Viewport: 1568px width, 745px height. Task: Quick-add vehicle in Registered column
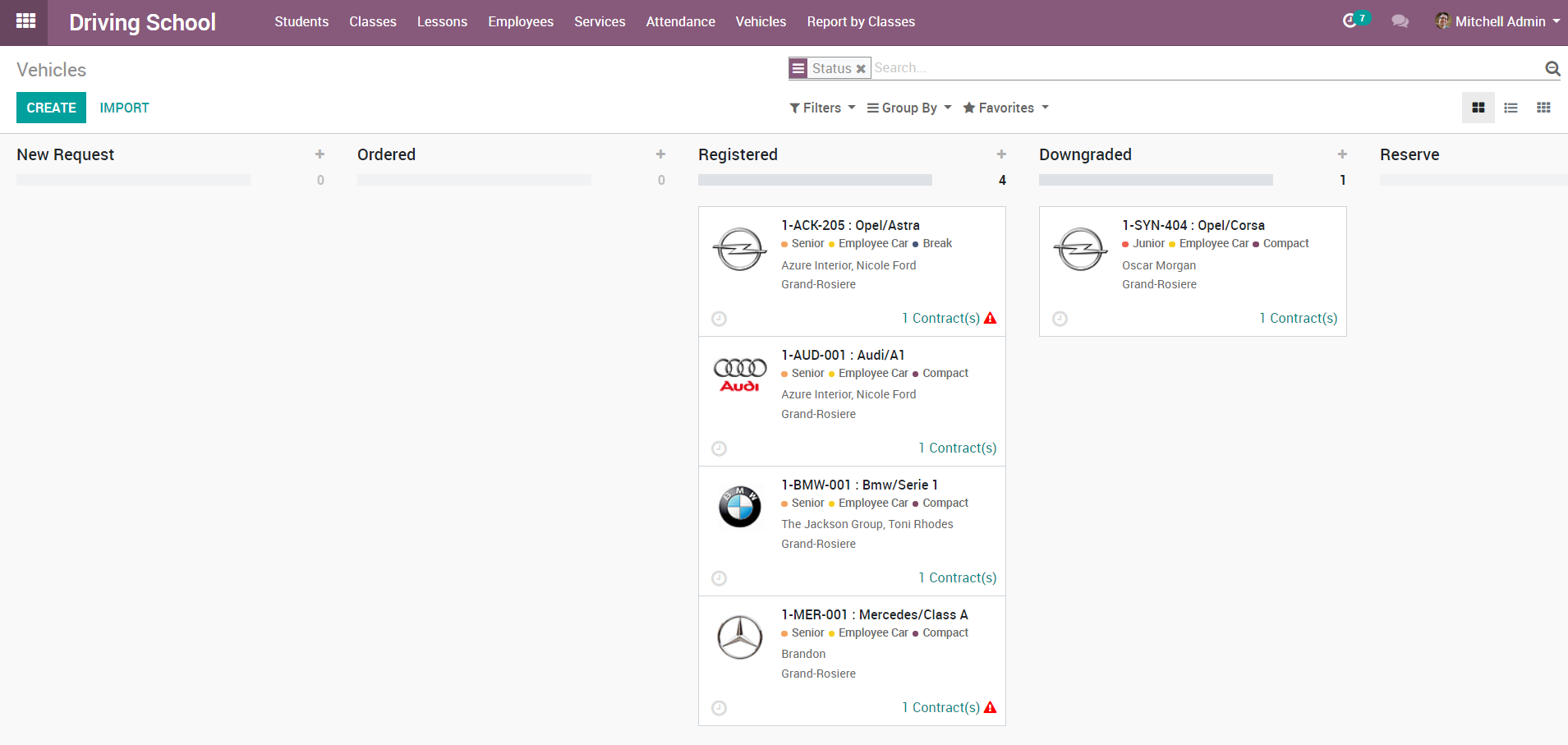[1001, 154]
